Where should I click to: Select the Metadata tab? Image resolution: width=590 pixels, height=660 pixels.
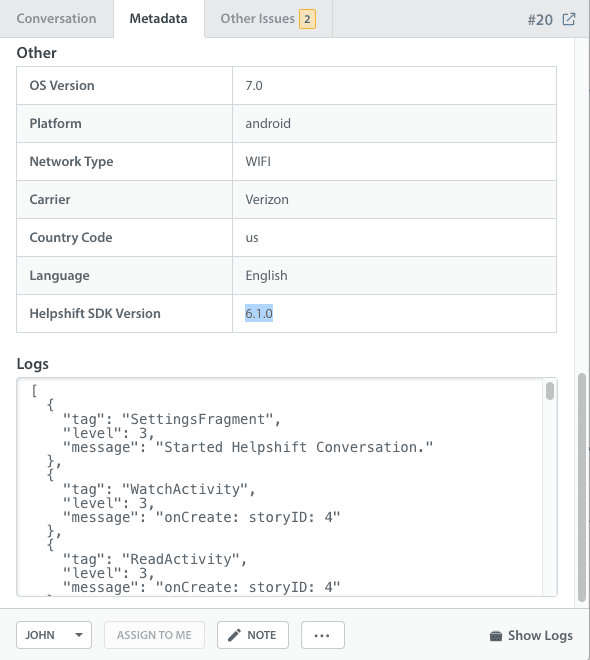(159, 19)
